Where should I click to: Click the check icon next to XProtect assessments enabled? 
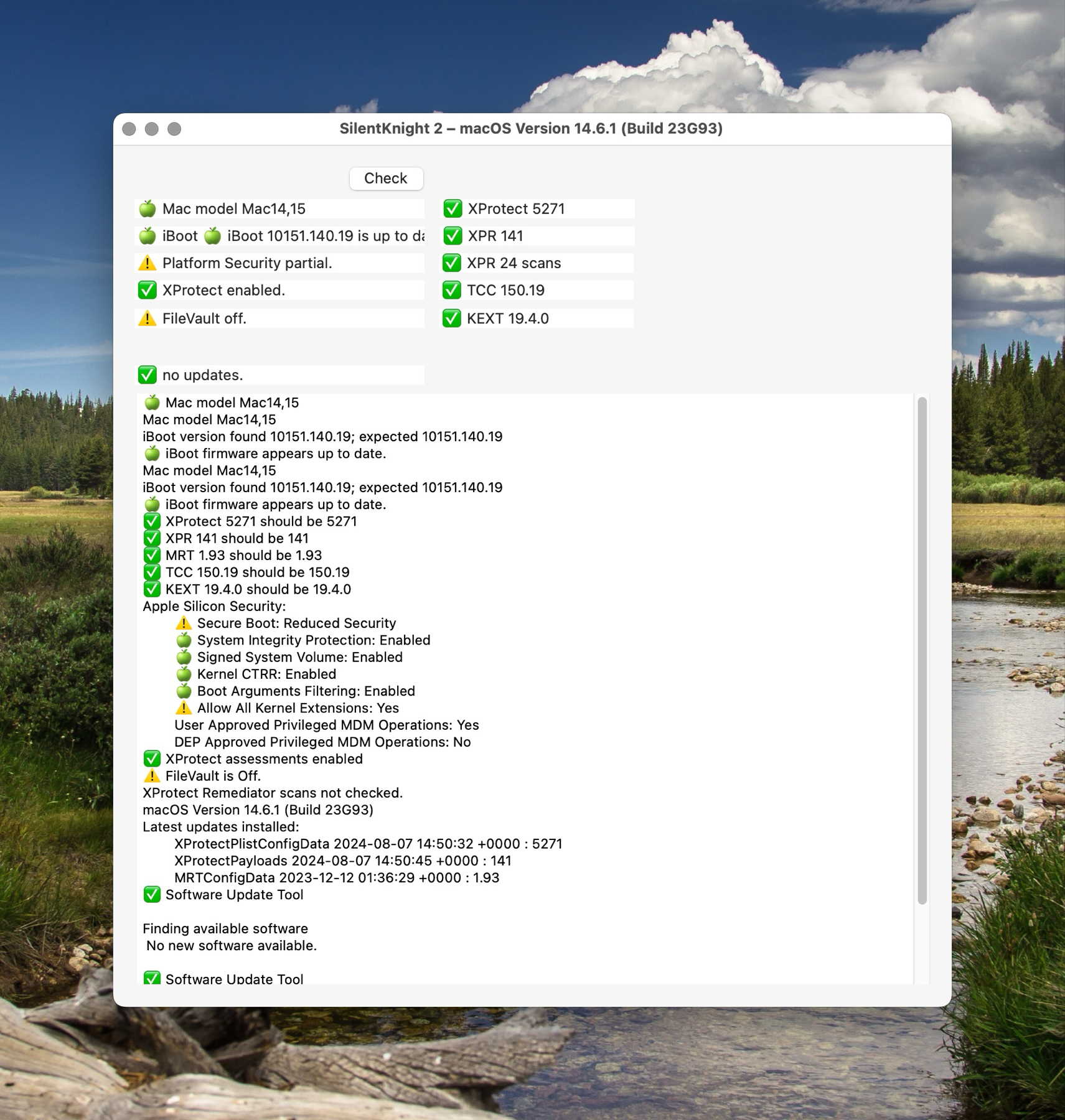point(152,759)
